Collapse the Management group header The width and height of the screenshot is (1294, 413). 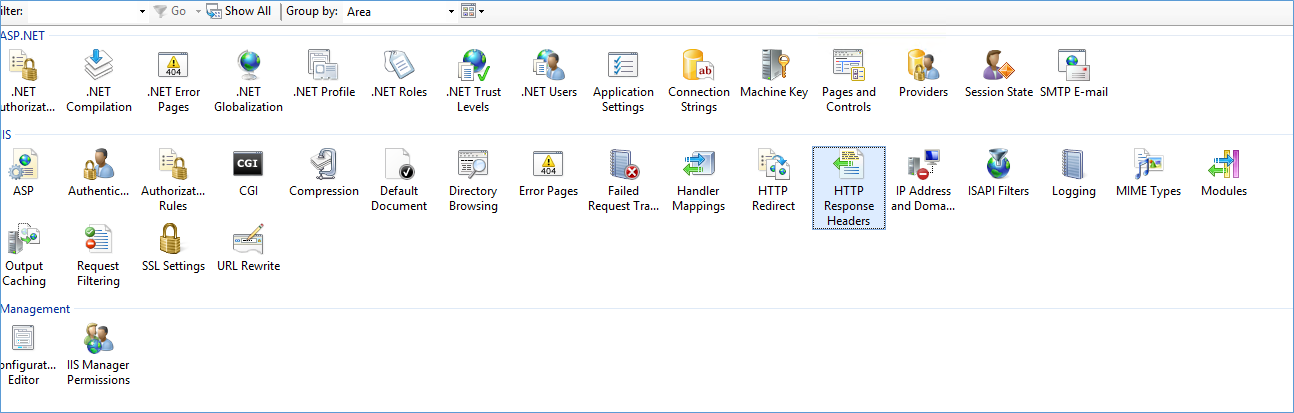[x=35, y=309]
